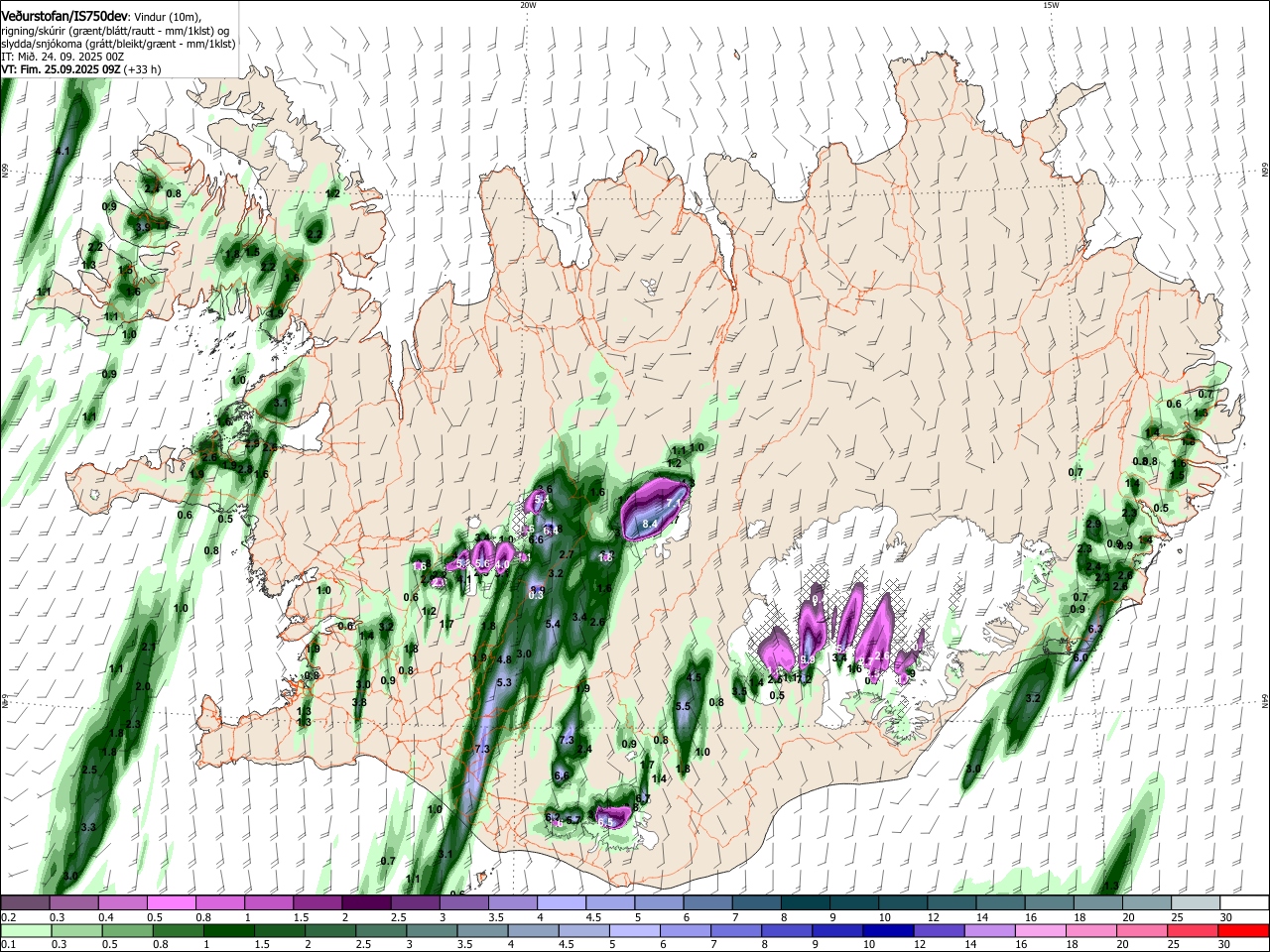Click the 5.5 precipitation value on the map
Viewport: 1270px width, 952px height.
[683, 706]
